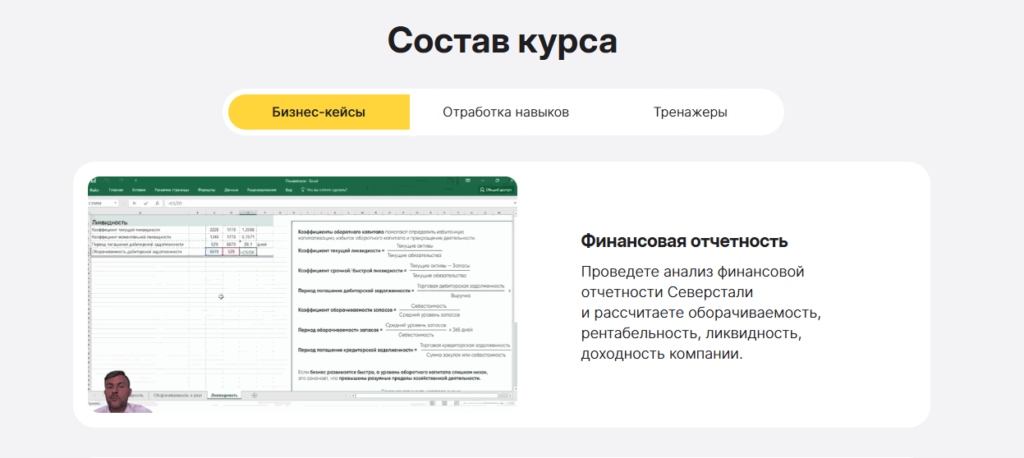This screenshot has height=458, width=1024.
Task: Open the Excel video preview thumbnail
Action: [303, 294]
